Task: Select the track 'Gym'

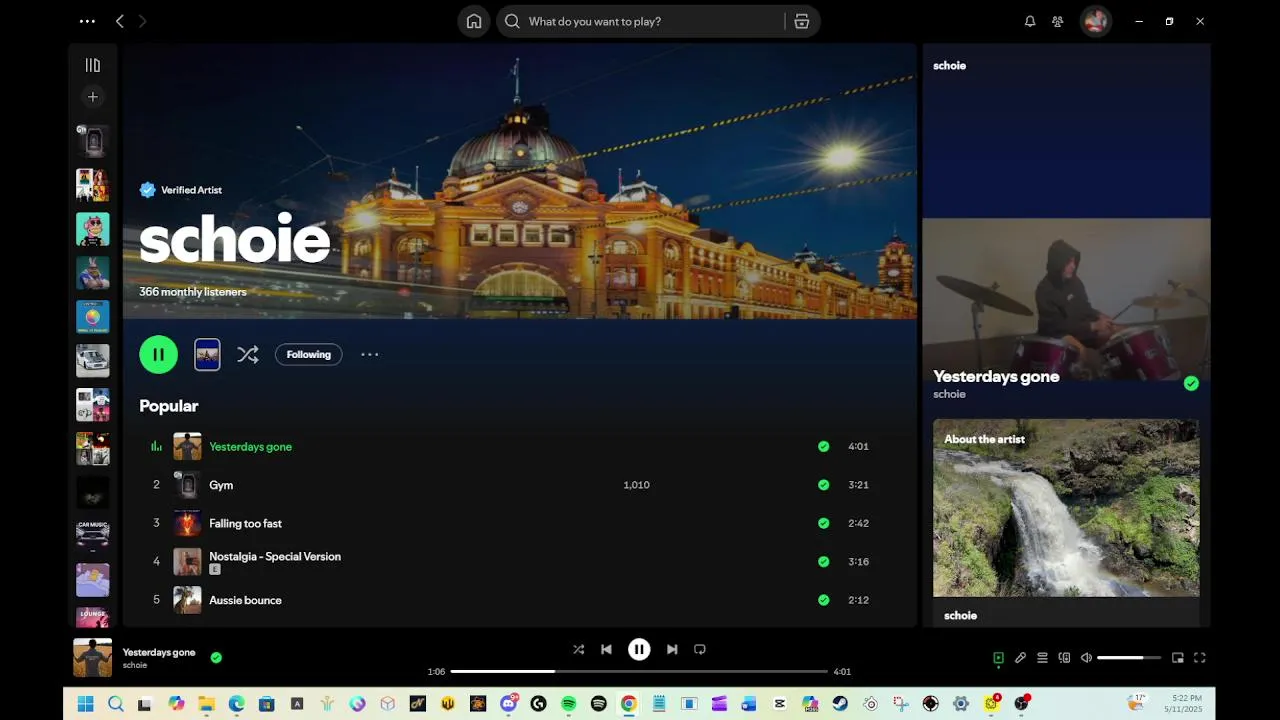Action: [x=221, y=485]
